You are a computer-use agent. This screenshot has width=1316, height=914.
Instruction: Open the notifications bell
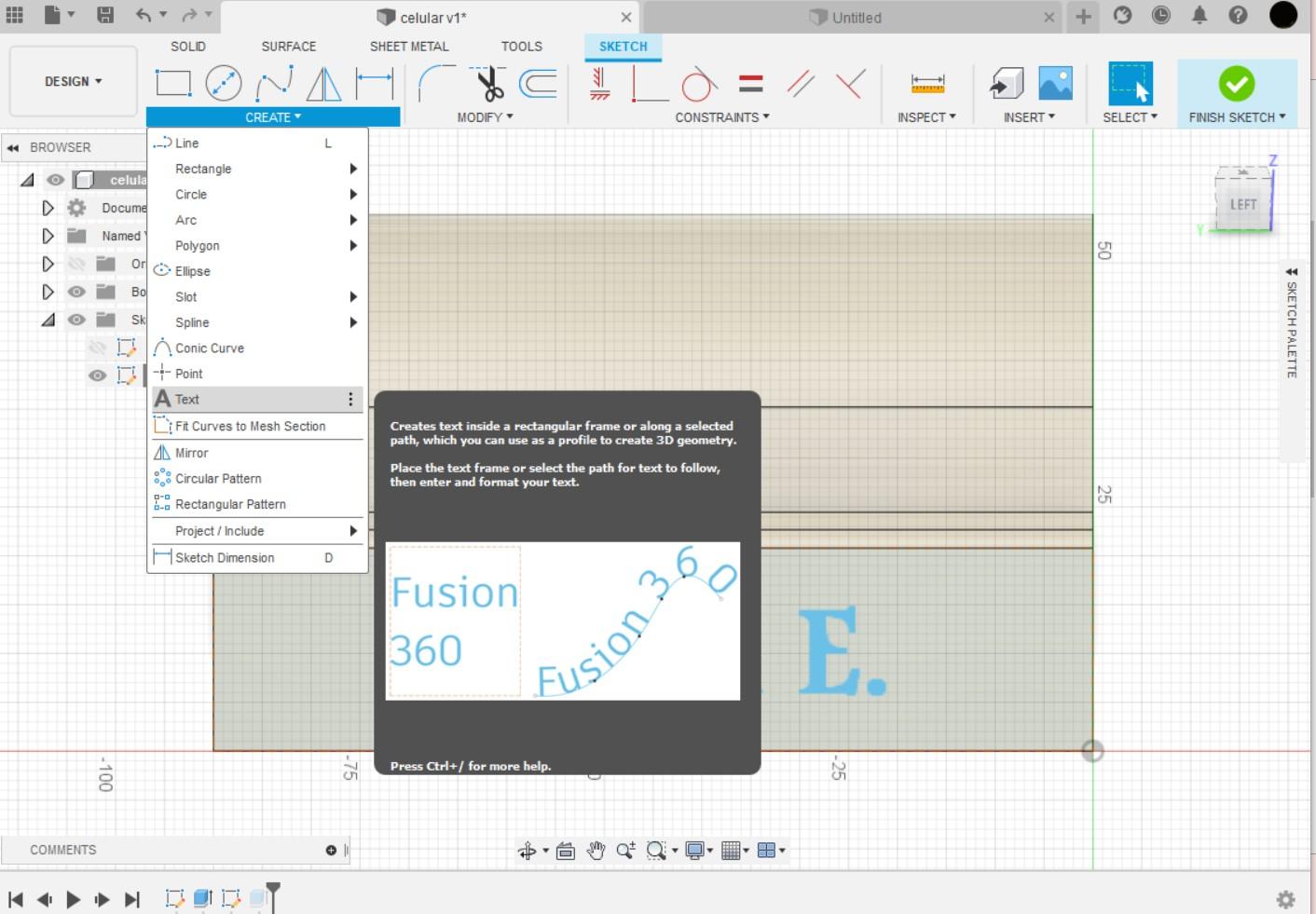pos(1199,15)
